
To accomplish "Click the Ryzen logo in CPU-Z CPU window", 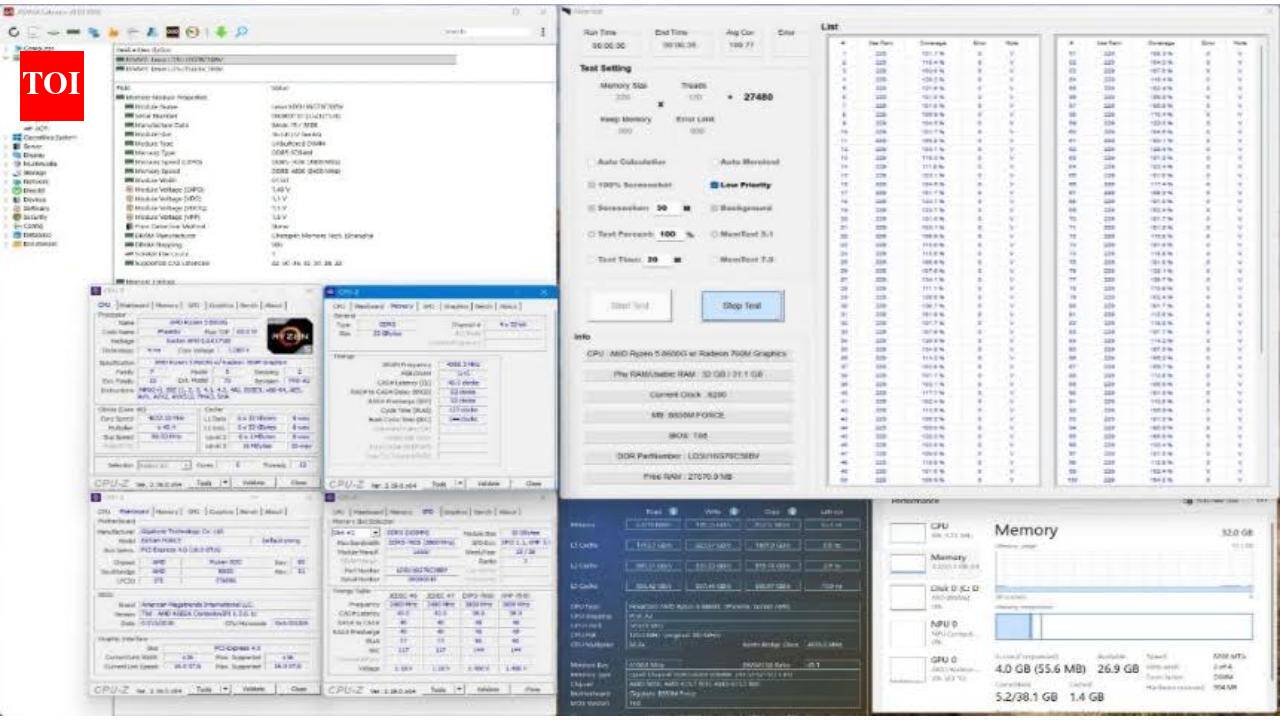I will coord(290,336).
